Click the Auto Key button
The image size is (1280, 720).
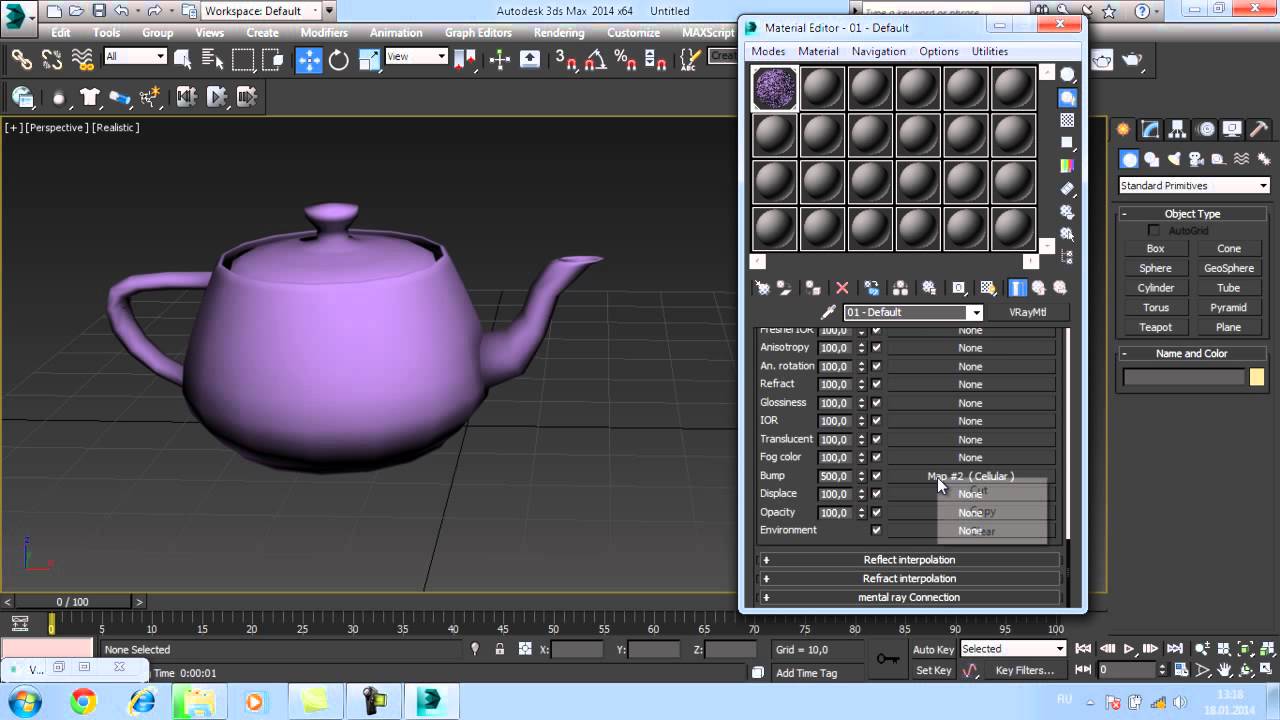point(933,649)
